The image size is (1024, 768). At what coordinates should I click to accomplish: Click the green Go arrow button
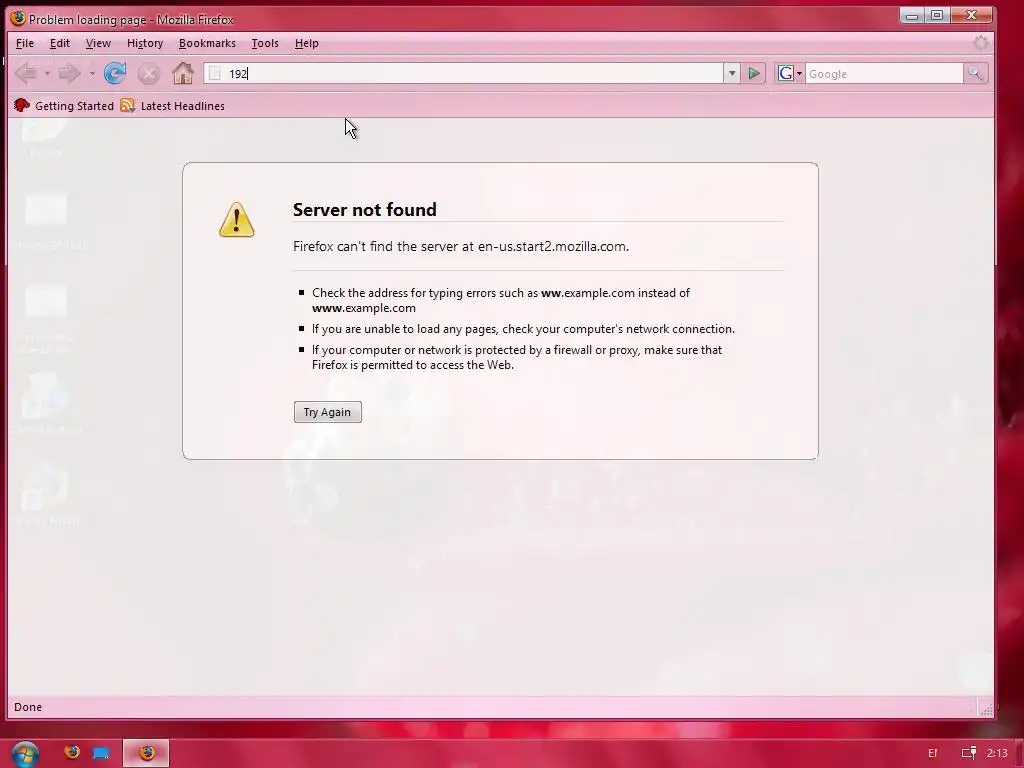pos(754,74)
